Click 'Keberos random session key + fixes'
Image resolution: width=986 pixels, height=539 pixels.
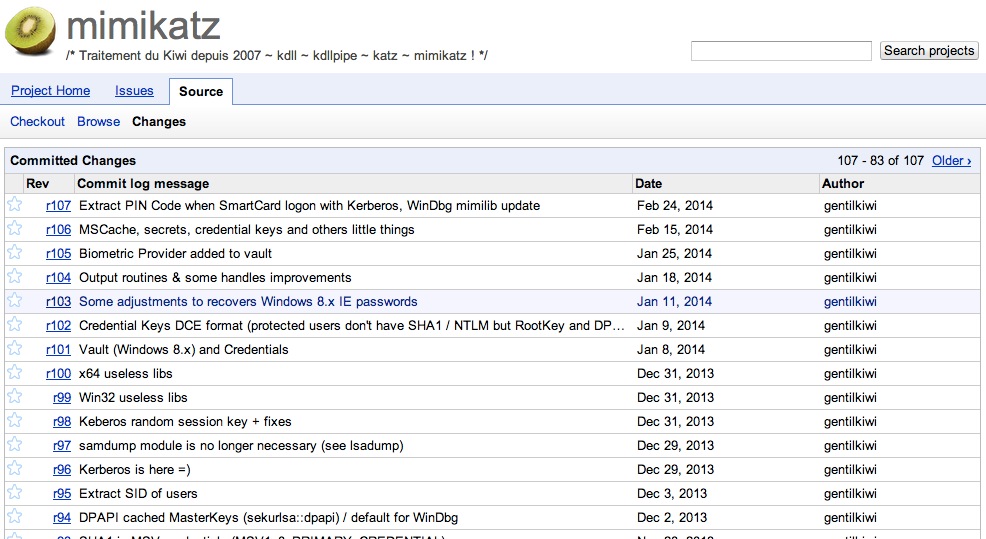tap(185, 421)
